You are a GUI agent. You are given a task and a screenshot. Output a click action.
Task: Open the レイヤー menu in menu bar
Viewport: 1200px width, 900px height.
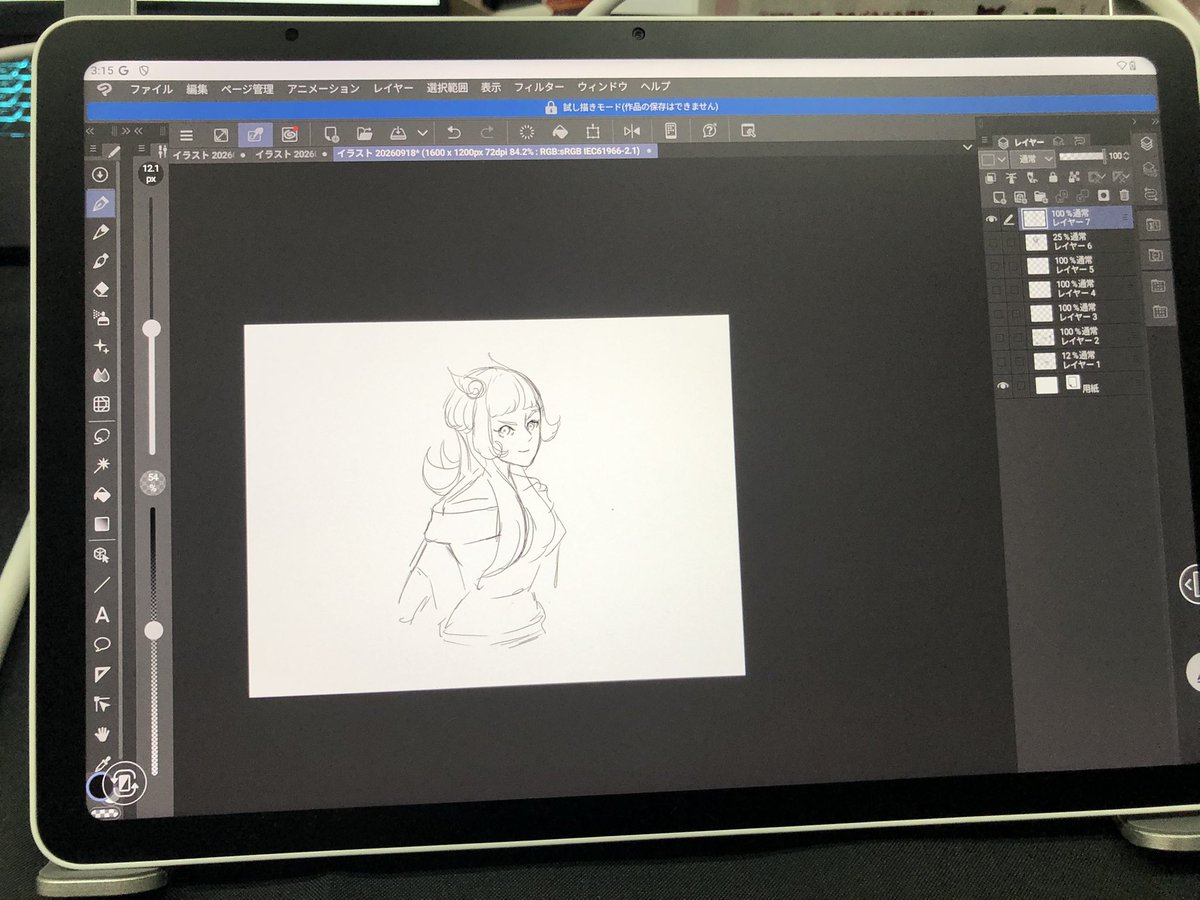393,88
